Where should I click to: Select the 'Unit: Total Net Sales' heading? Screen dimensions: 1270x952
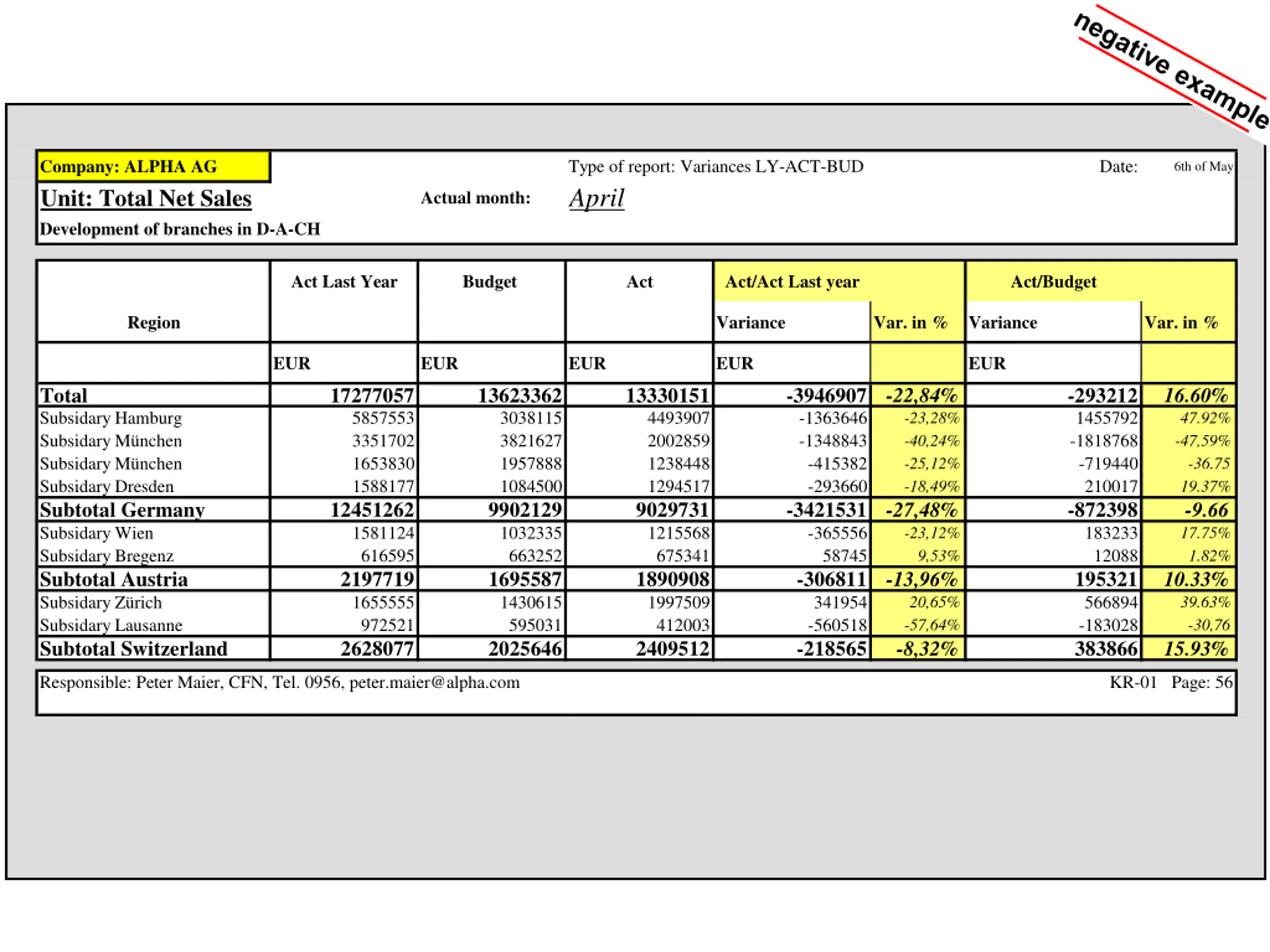(x=146, y=198)
